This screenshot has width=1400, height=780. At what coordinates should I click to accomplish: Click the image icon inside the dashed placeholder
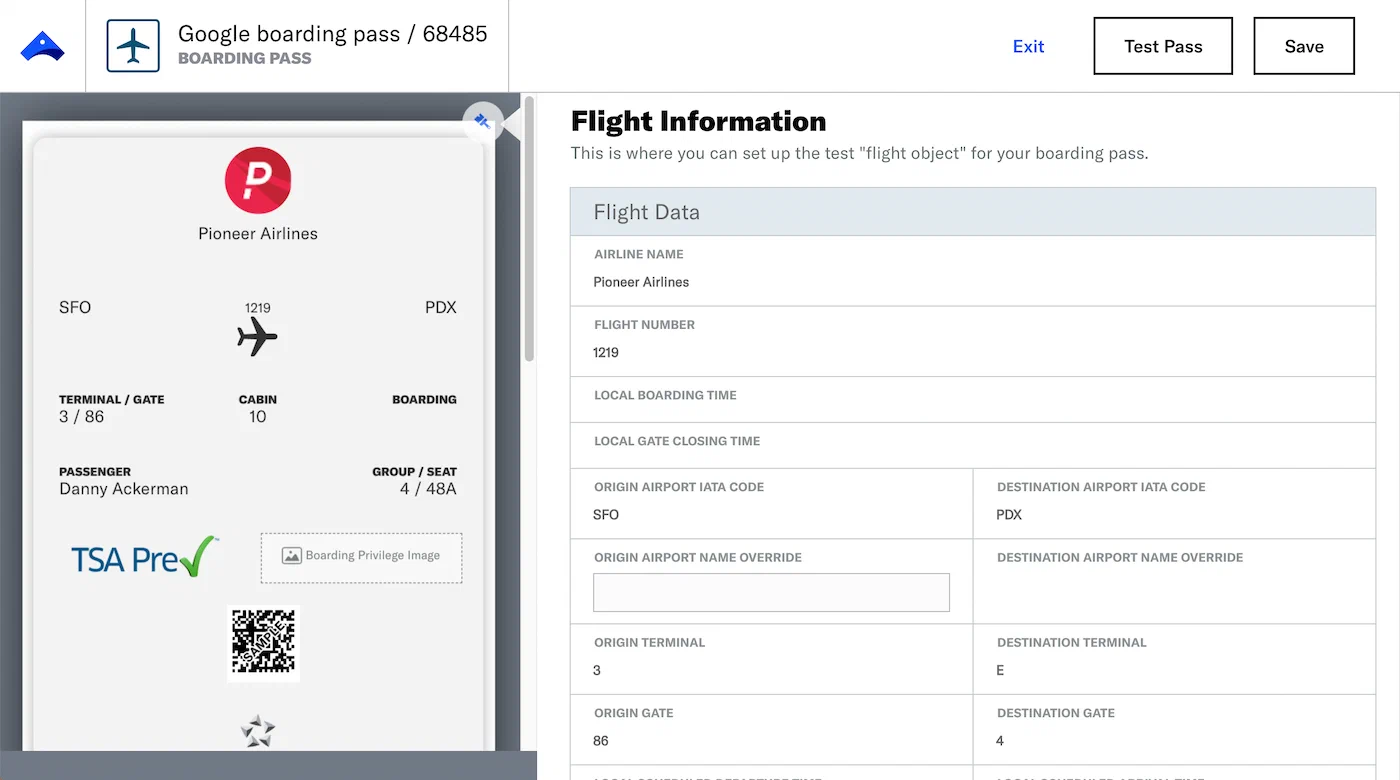290,557
